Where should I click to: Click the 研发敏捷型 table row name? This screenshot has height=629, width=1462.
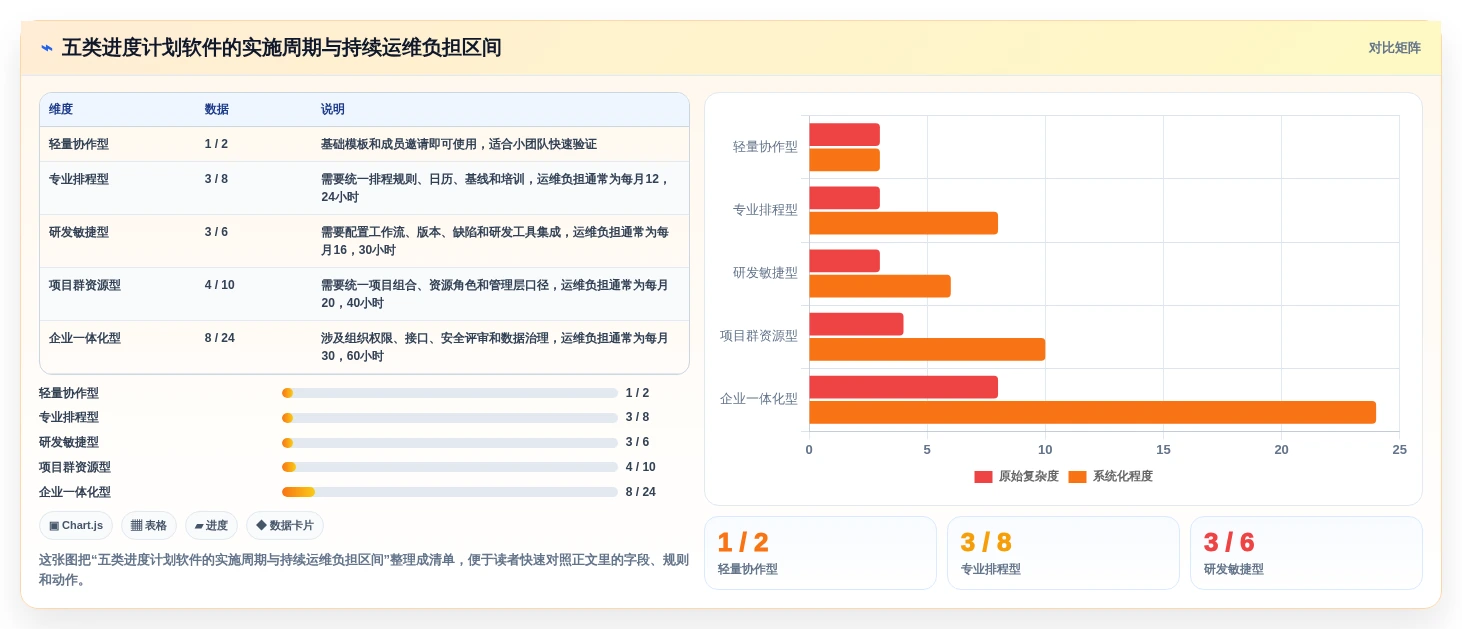click(x=79, y=232)
